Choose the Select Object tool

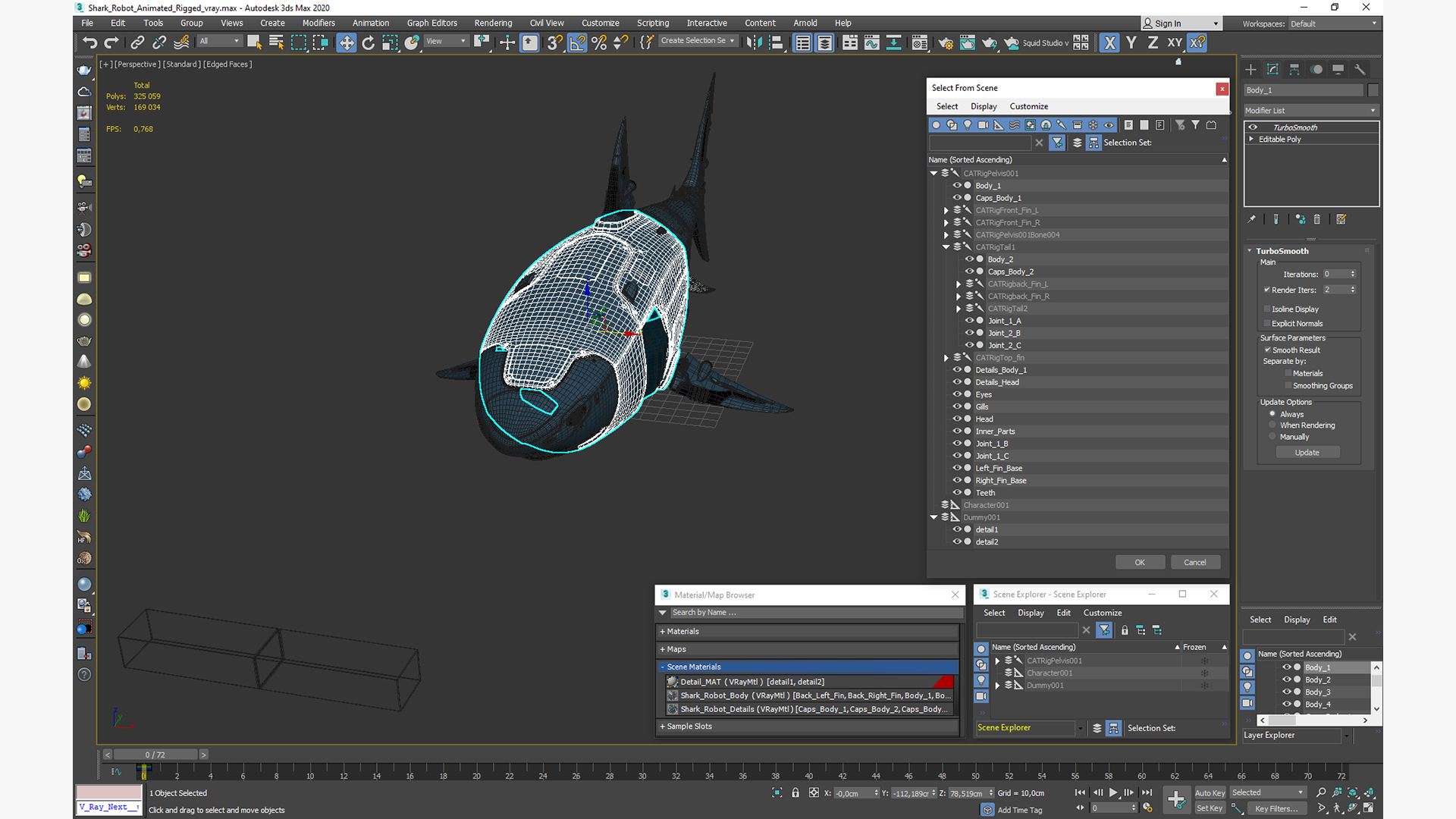tap(254, 42)
